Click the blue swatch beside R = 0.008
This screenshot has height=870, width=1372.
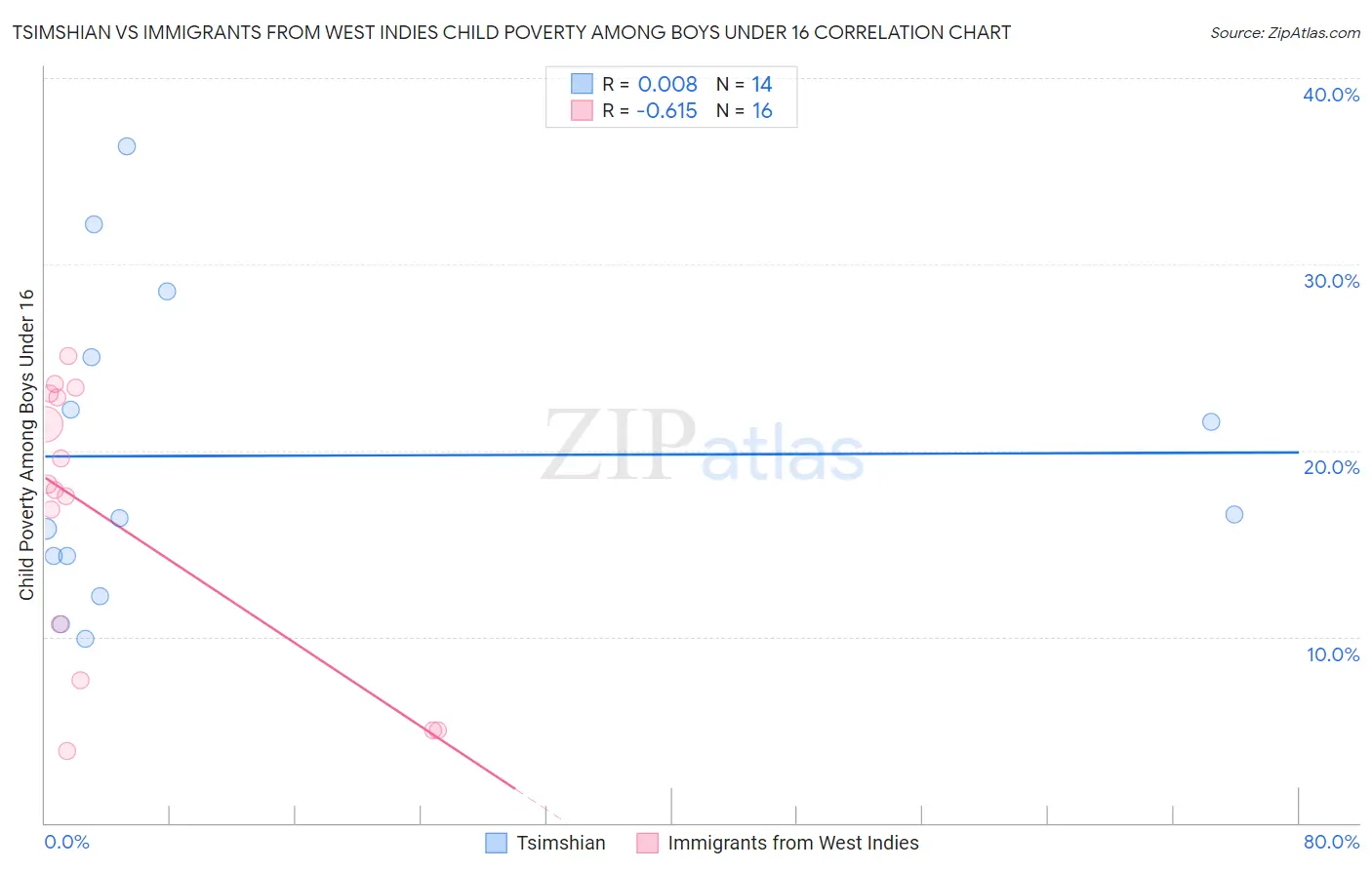[582, 84]
